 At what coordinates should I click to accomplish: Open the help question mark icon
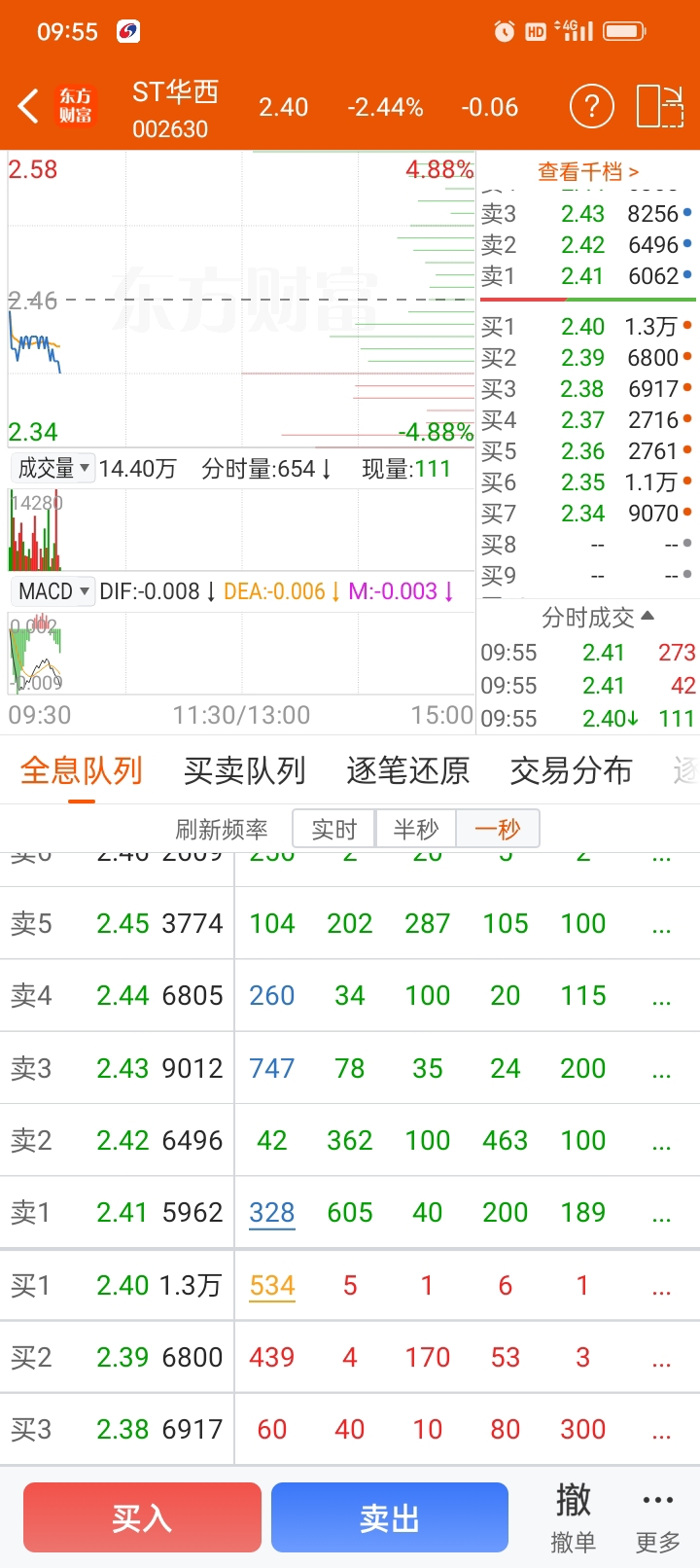coord(591,106)
